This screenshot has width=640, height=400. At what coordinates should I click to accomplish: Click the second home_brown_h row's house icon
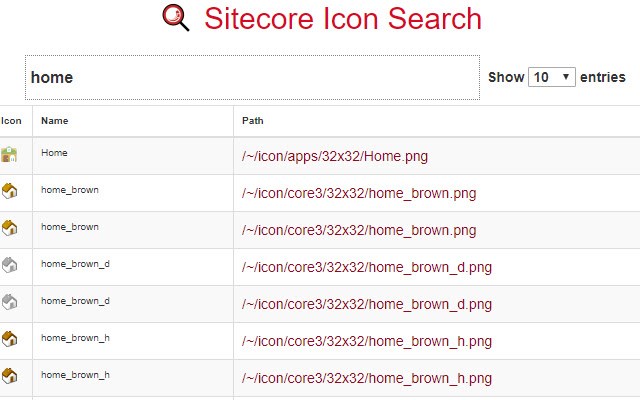coord(10,377)
